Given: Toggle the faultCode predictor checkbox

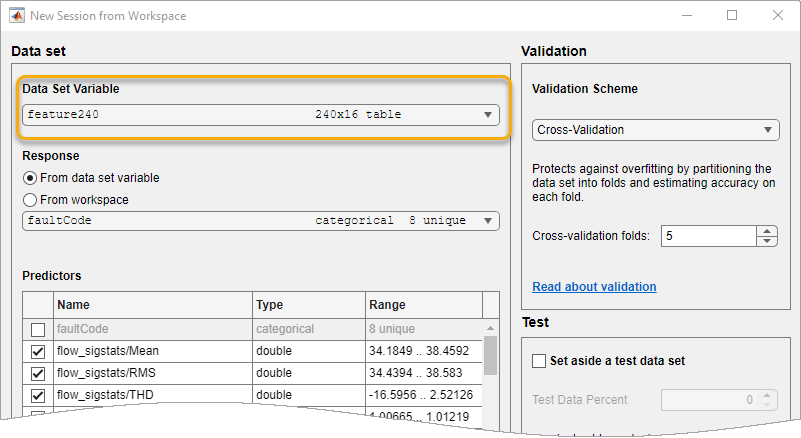Looking at the screenshot, I should (x=38, y=329).
